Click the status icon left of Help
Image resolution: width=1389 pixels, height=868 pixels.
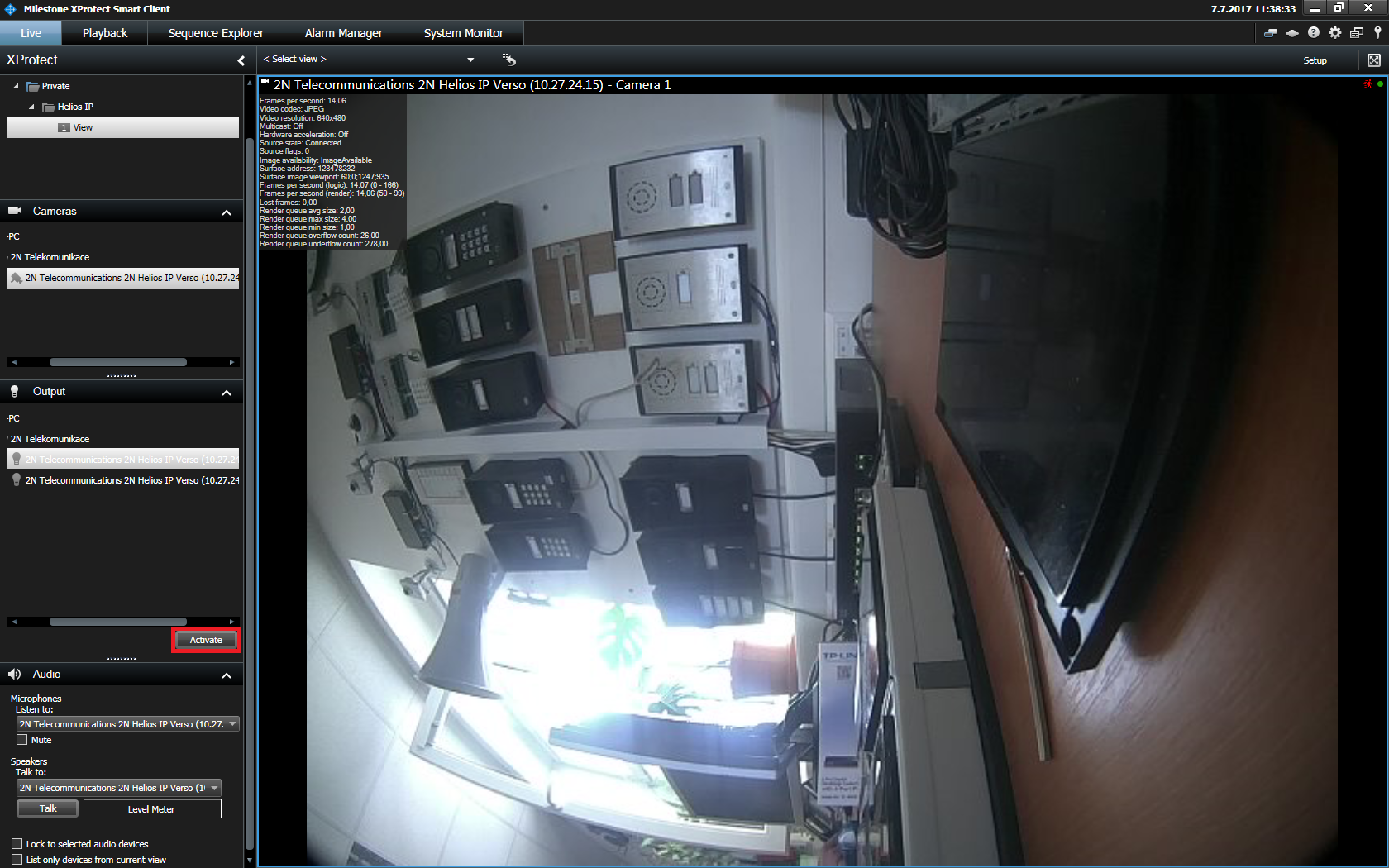coord(1292,33)
